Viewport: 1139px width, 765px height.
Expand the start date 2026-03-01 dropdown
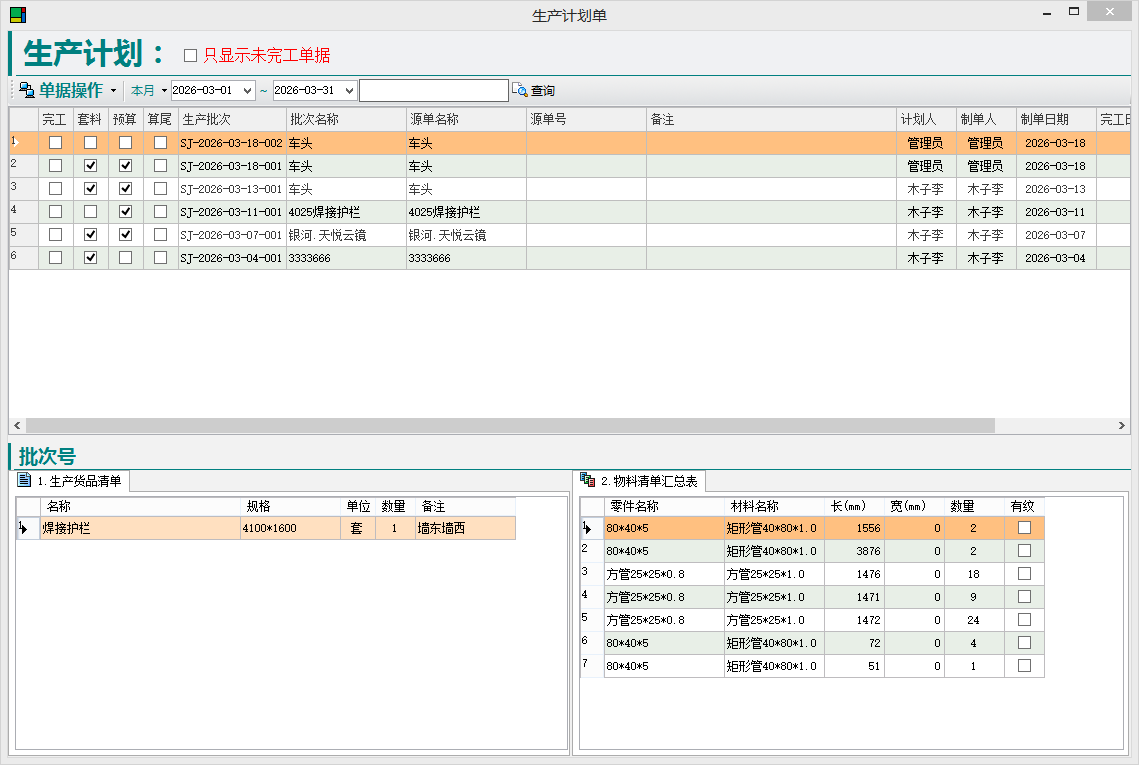(247, 91)
